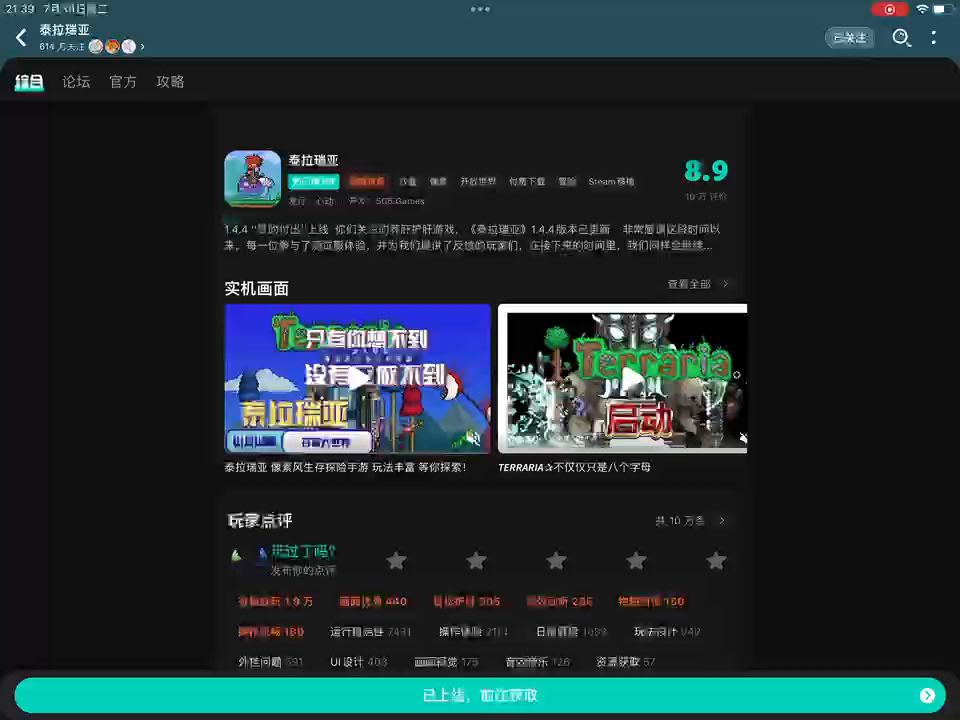Filter reviews by red tag 1.9 万

pyautogui.click(x=275, y=601)
